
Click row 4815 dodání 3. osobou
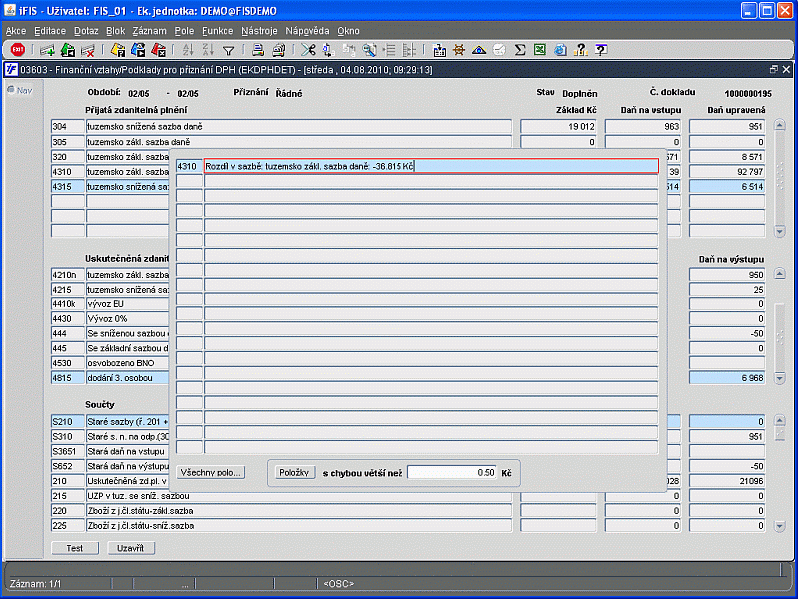click(110, 378)
